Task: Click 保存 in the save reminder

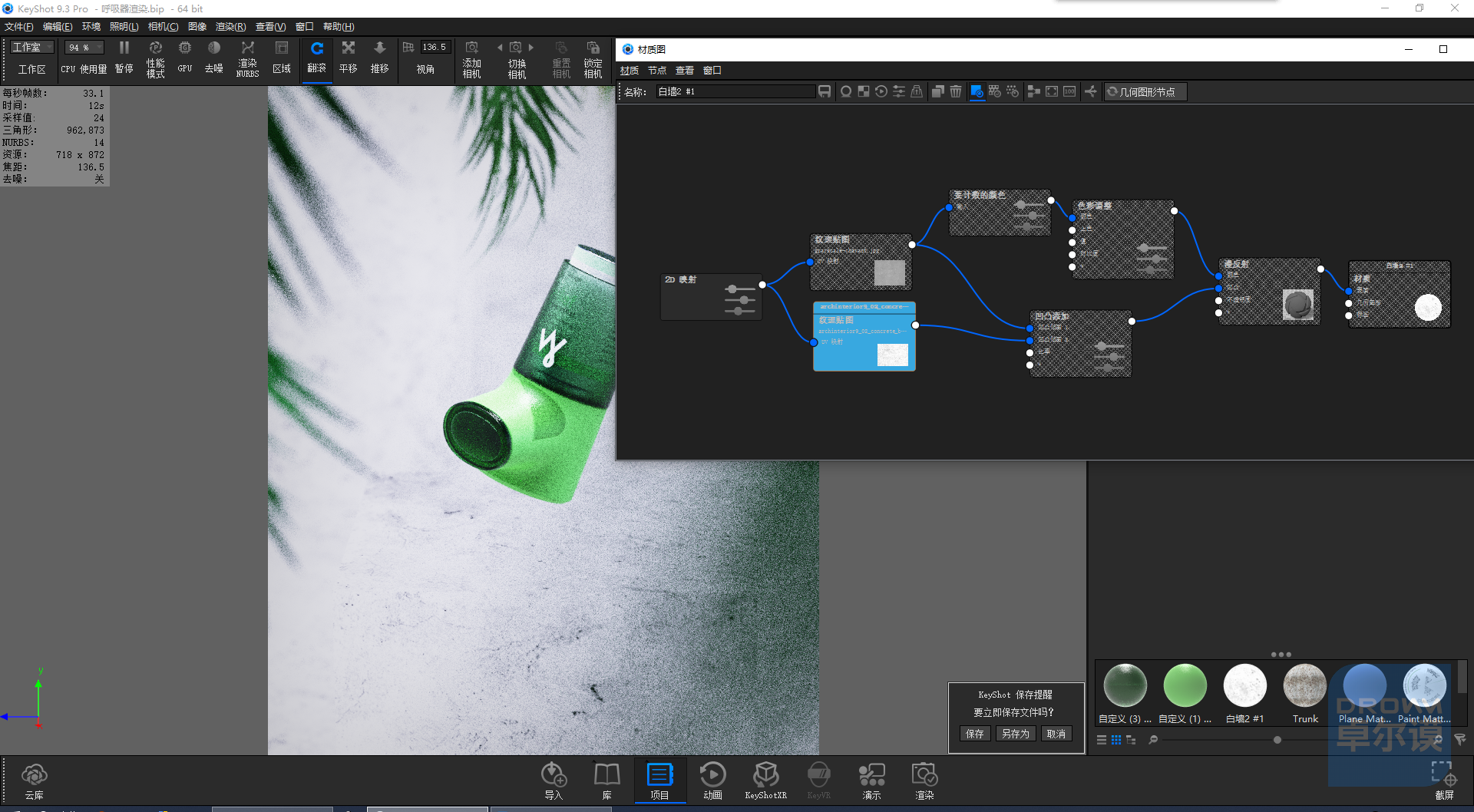Action: pyautogui.click(x=975, y=734)
